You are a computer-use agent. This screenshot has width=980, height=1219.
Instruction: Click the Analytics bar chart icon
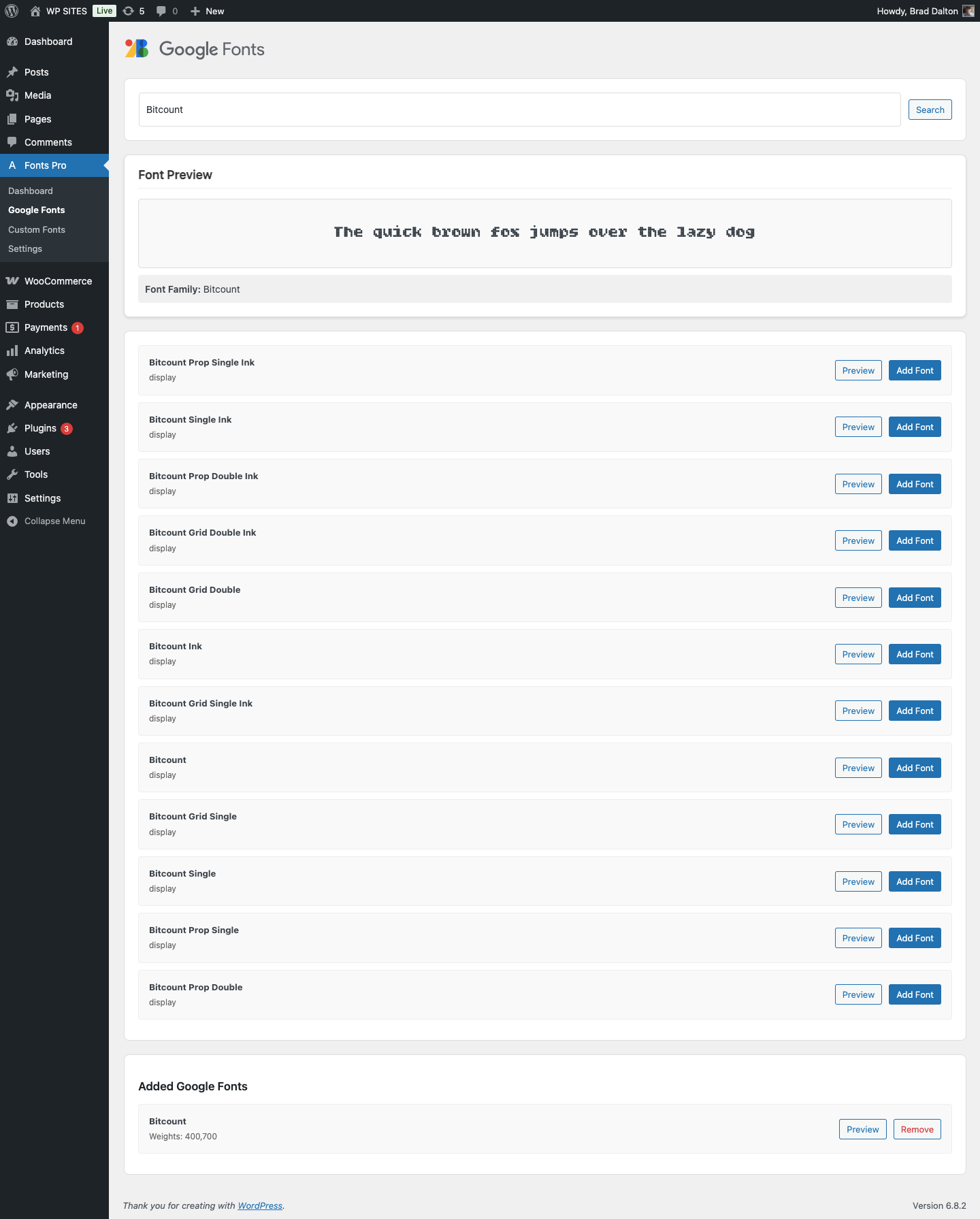coord(12,351)
